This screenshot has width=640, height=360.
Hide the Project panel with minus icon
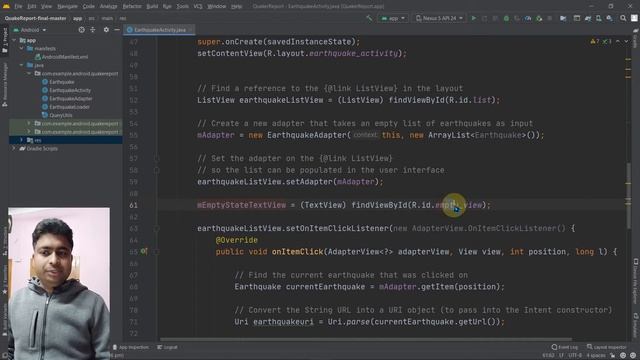pos(117,30)
